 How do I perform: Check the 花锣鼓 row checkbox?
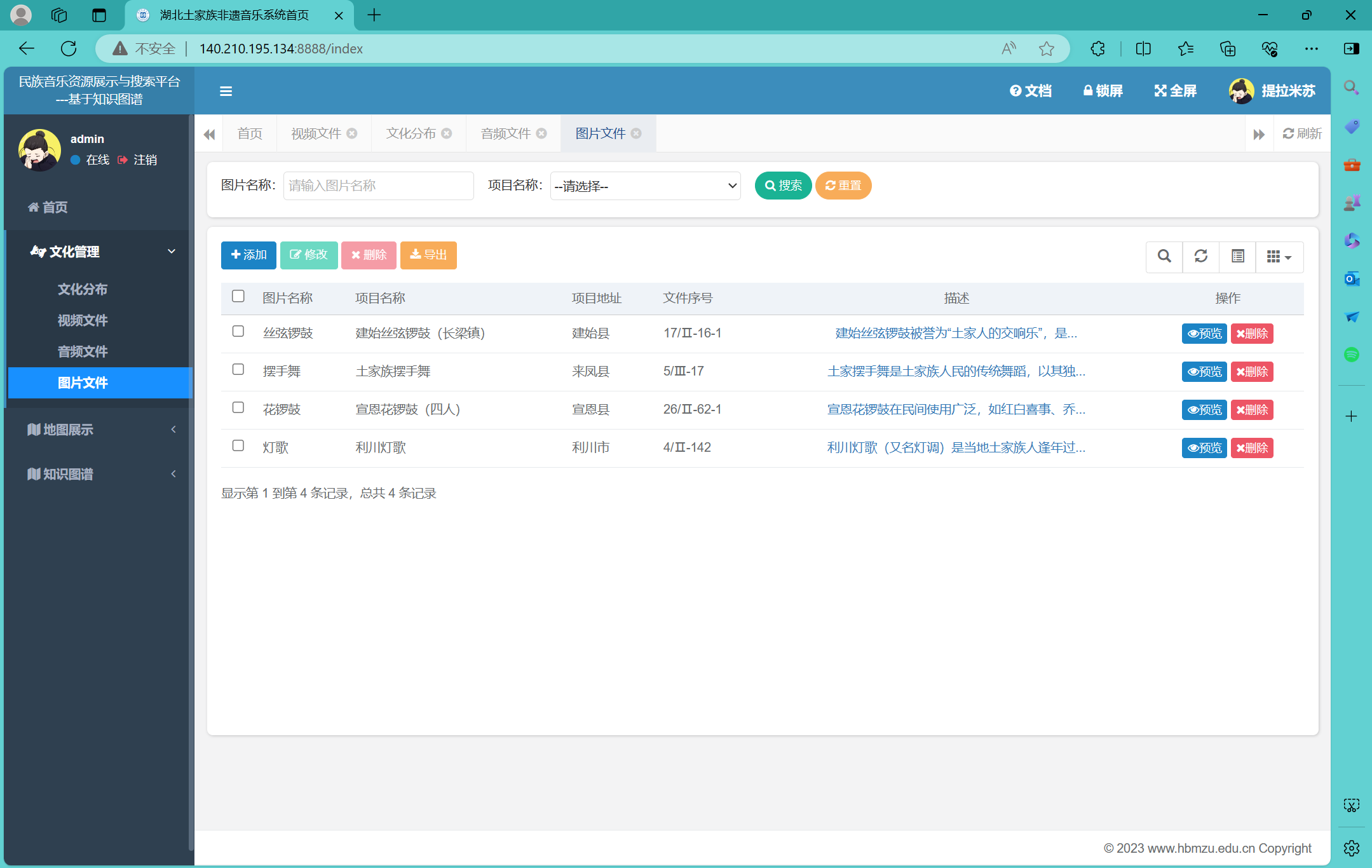(238, 408)
